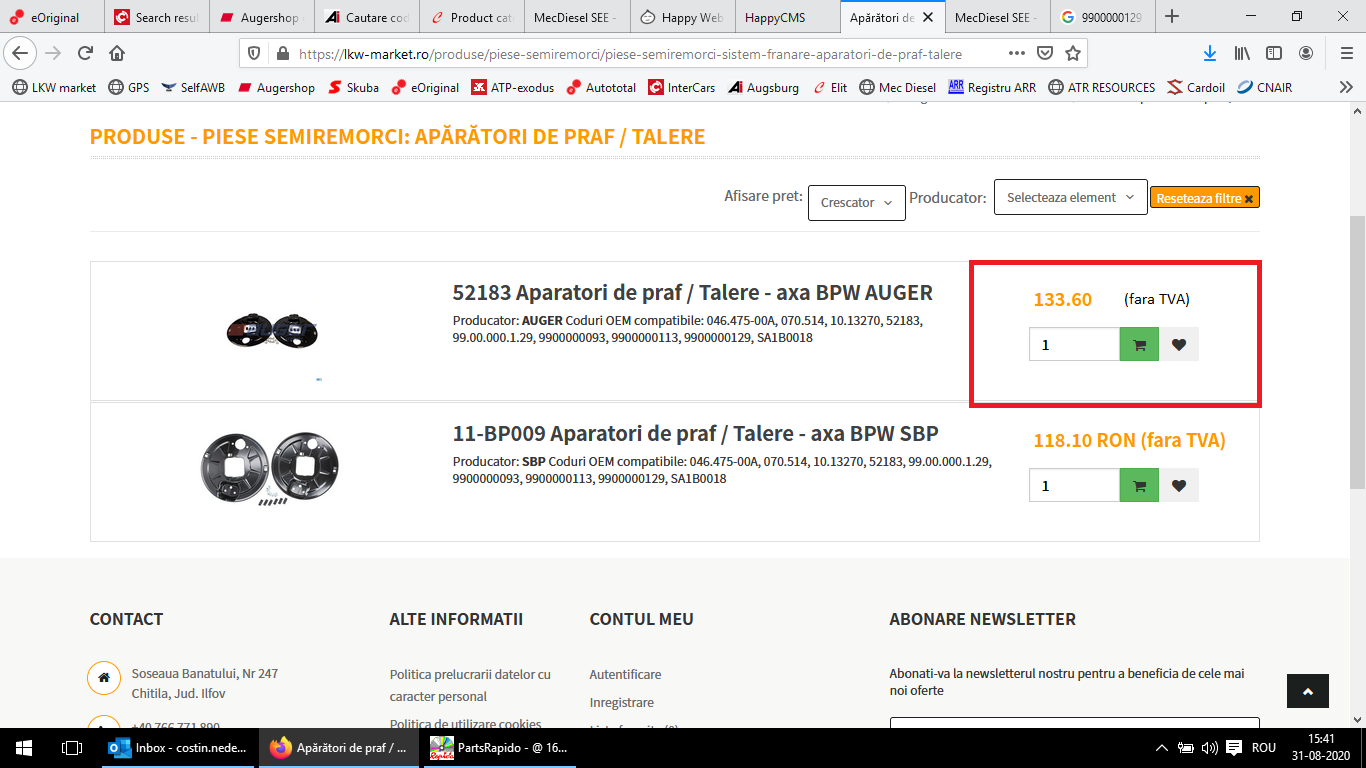
Task: Edit quantity field for SBP 11-BP009
Action: 1074,485
